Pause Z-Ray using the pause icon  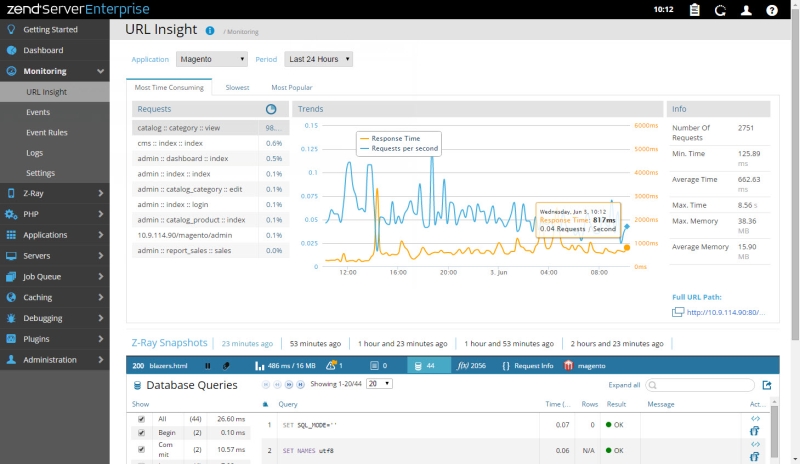coord(208,366)
